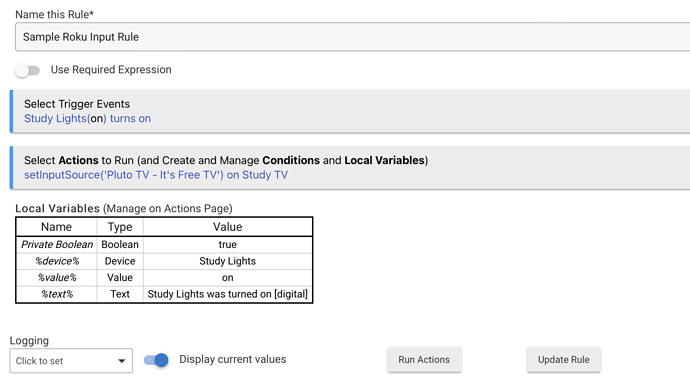This screenshot has height=389, width=690.
Task: Toggle Use Required Expression switch
Action: pos(27,70)
